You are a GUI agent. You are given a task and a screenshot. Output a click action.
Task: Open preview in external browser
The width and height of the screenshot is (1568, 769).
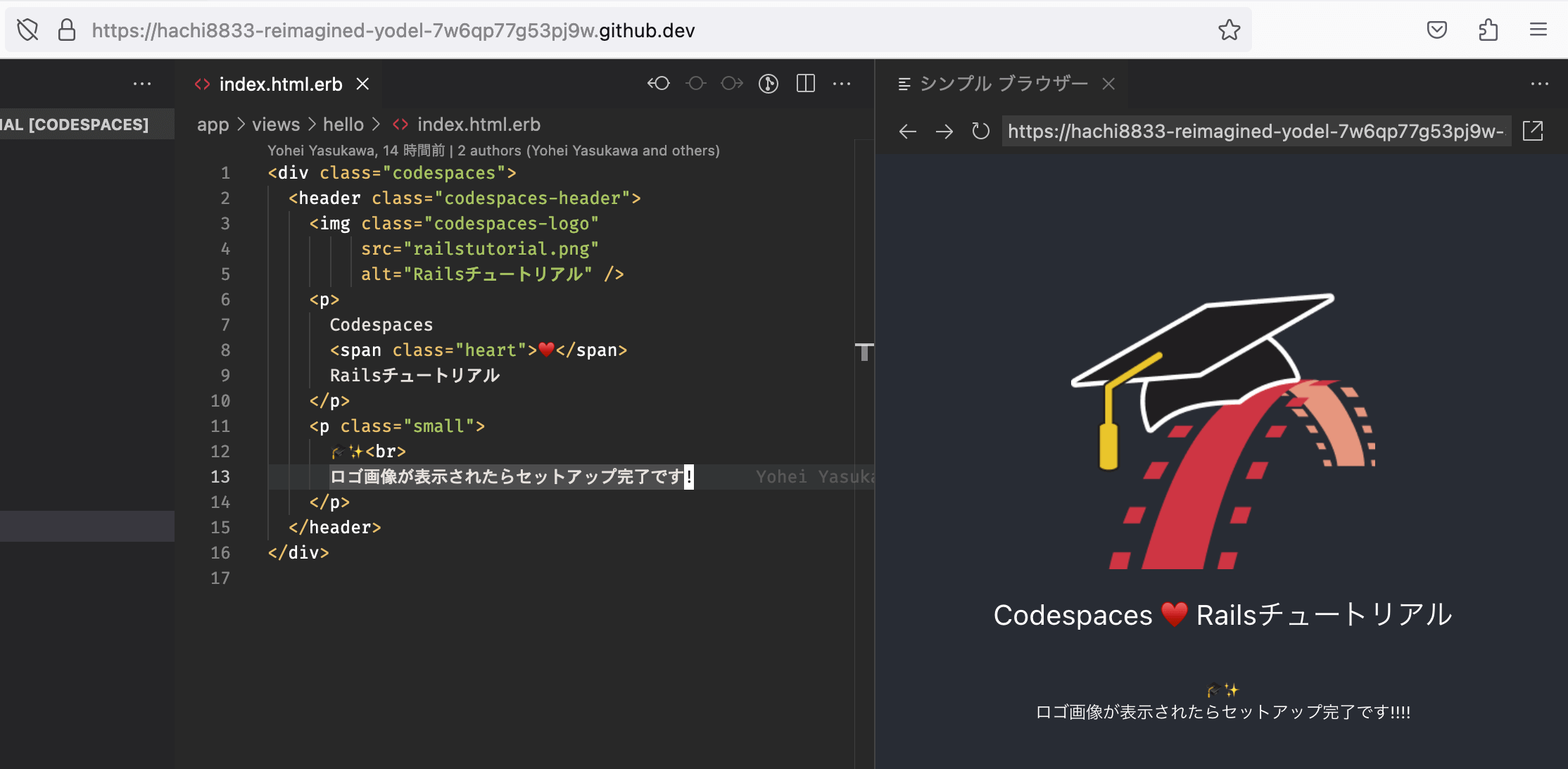tap(1532, 131)
